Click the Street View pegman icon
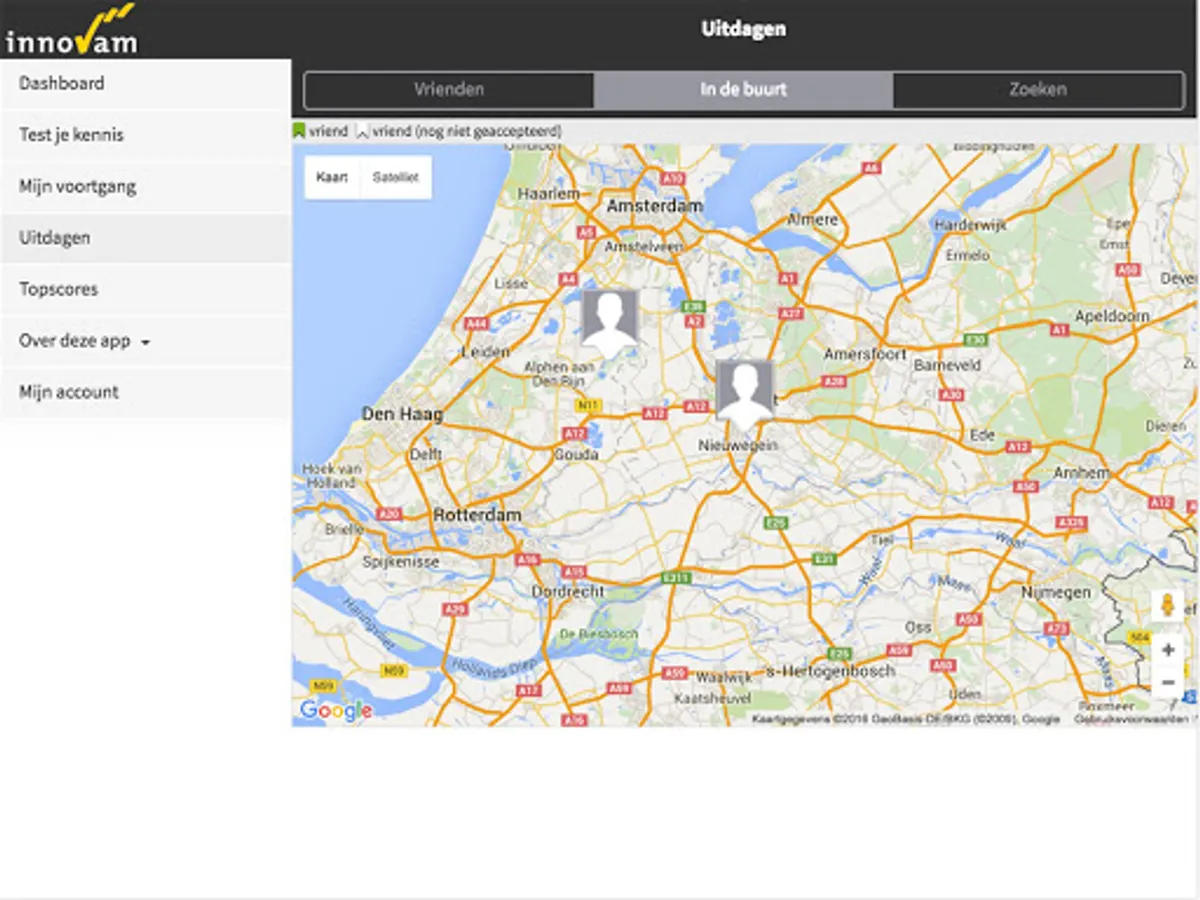This screenshot has height=900, width=1200. click(x=1167, y=606)
